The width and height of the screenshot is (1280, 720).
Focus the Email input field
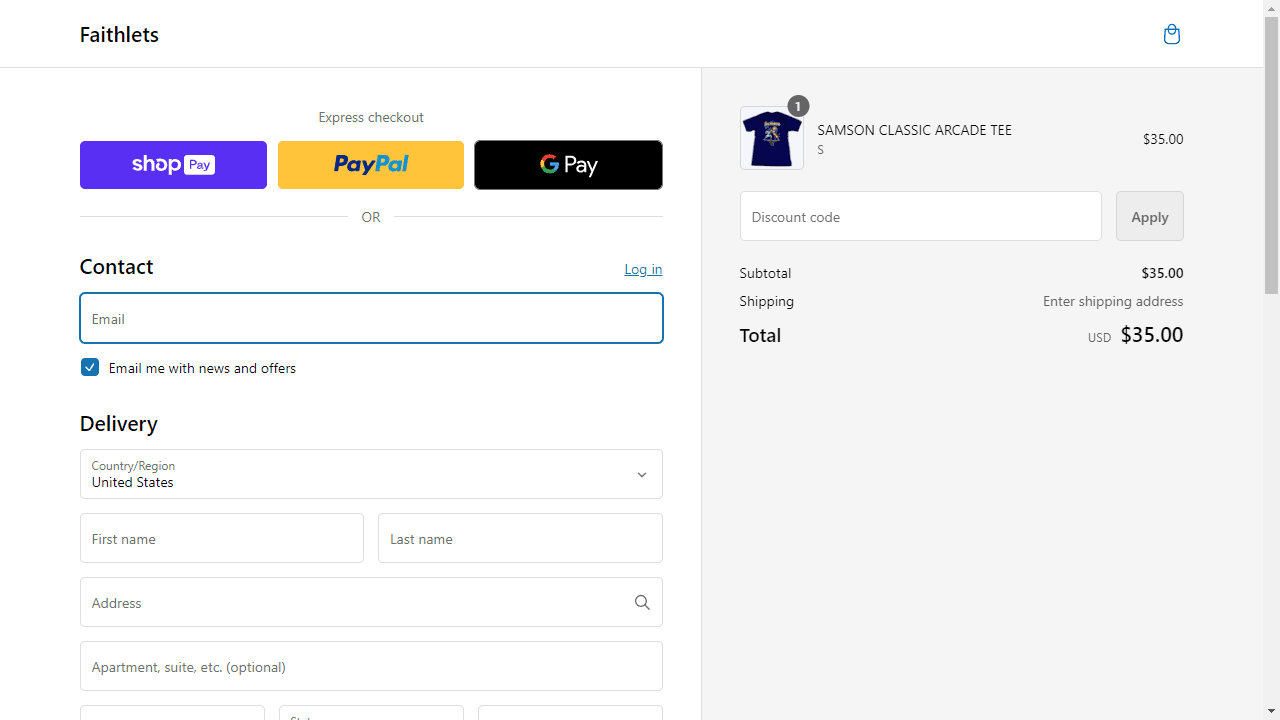tap(371, 318)
